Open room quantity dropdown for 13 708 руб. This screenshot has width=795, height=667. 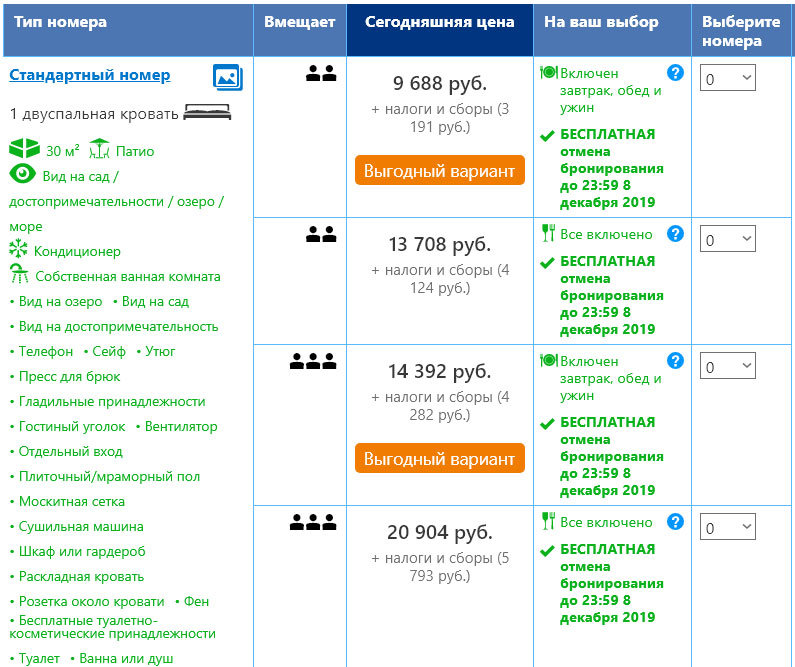pyautogui.click(x=727, y=239)
